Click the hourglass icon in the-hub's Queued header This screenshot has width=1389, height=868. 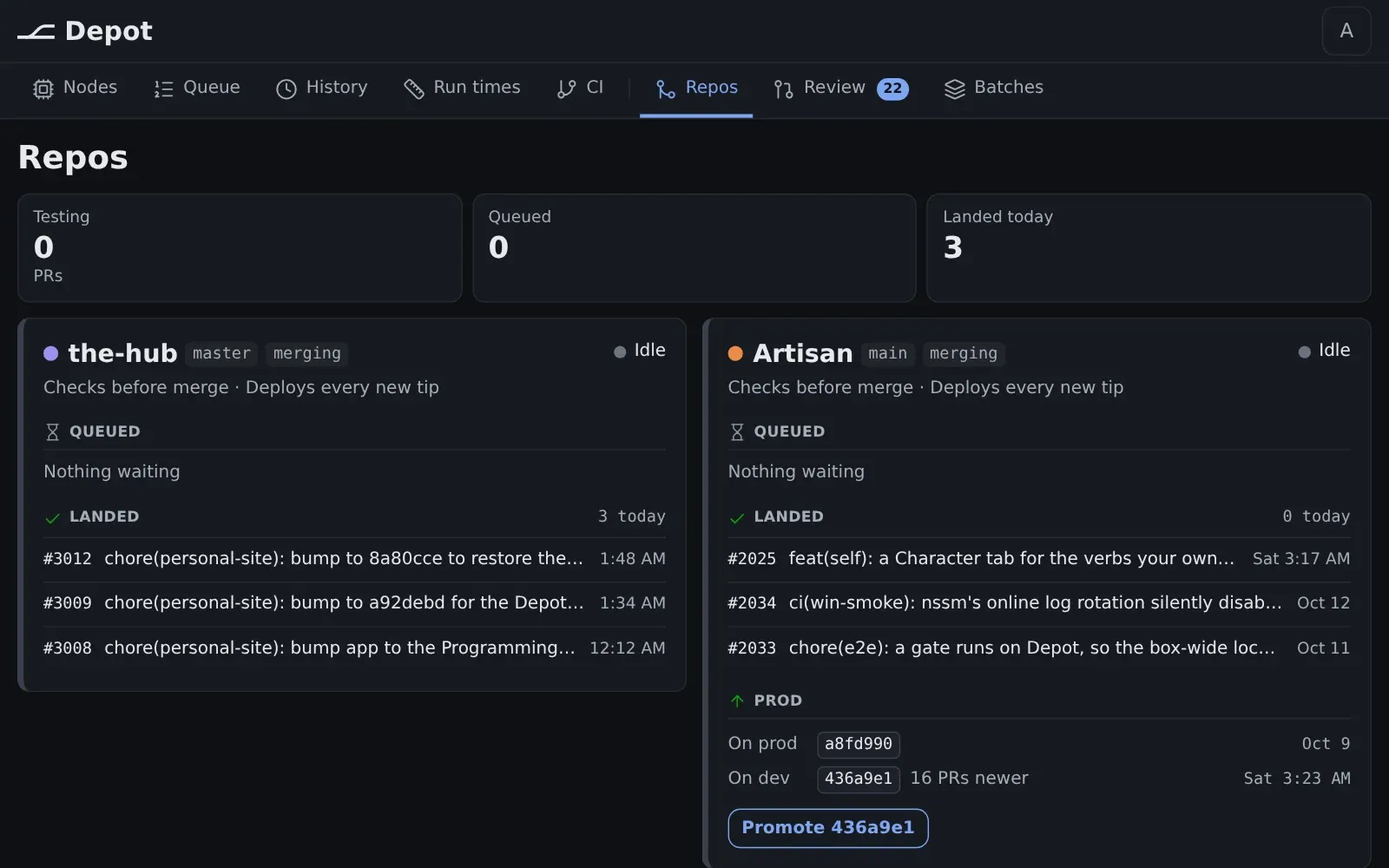(52, 431)
